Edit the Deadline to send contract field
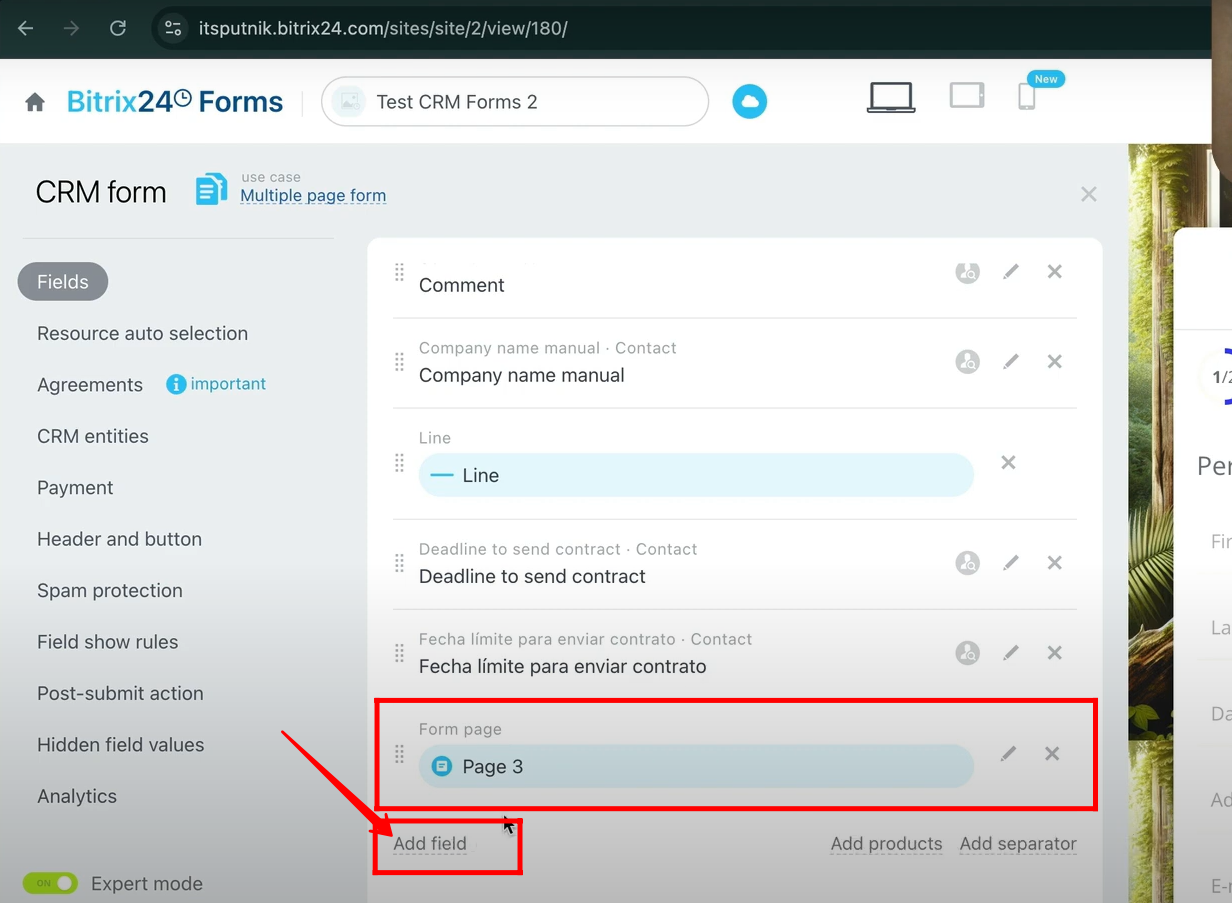1232x903 pixels. (x=1011, y=562)
